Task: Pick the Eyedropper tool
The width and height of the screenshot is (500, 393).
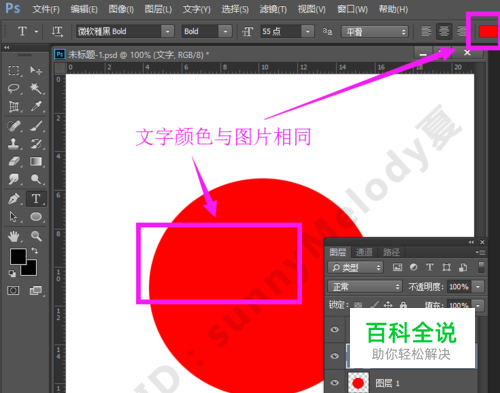Action: tap(36, 107)
